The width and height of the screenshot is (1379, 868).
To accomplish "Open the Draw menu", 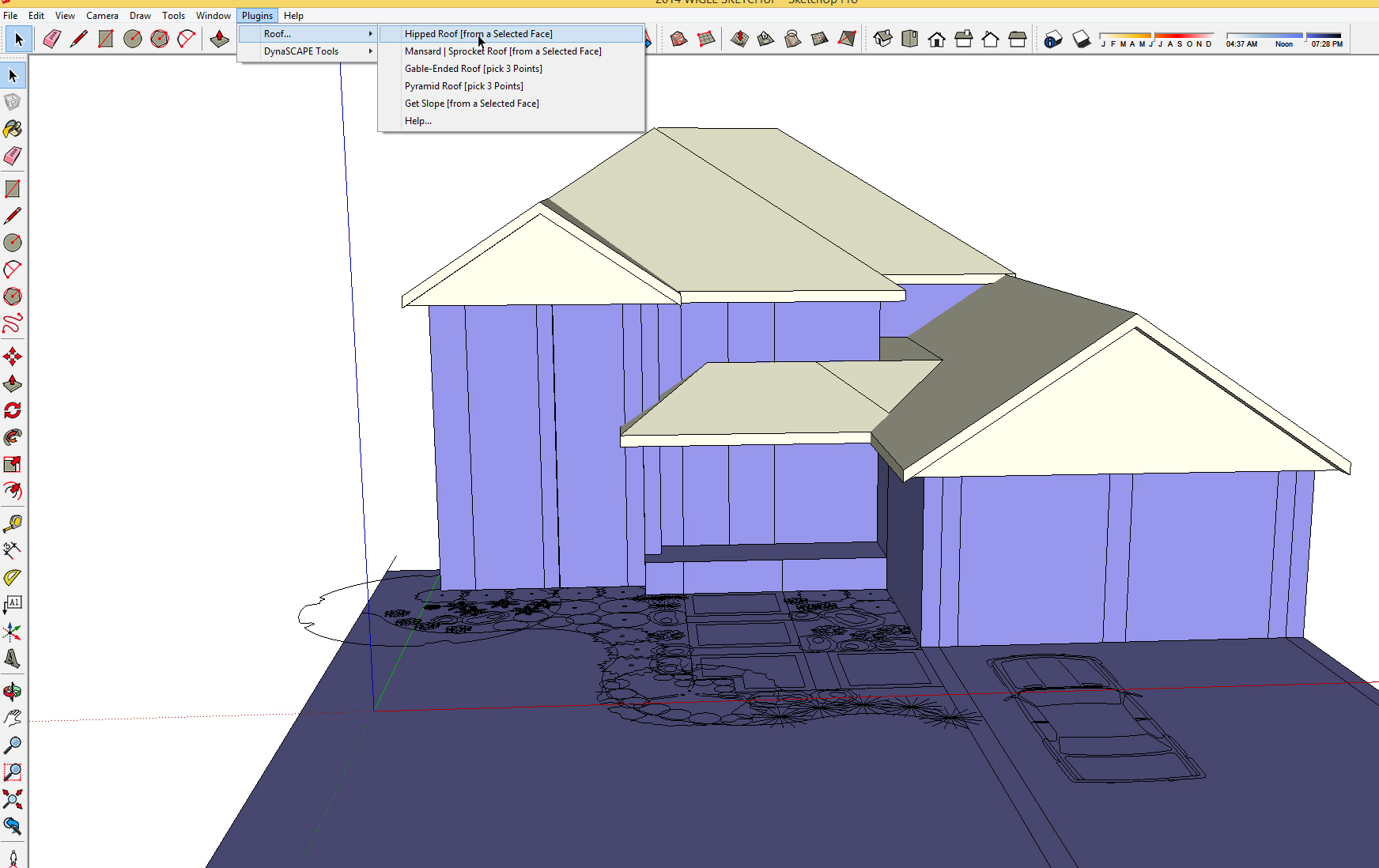I will [140, 16].
